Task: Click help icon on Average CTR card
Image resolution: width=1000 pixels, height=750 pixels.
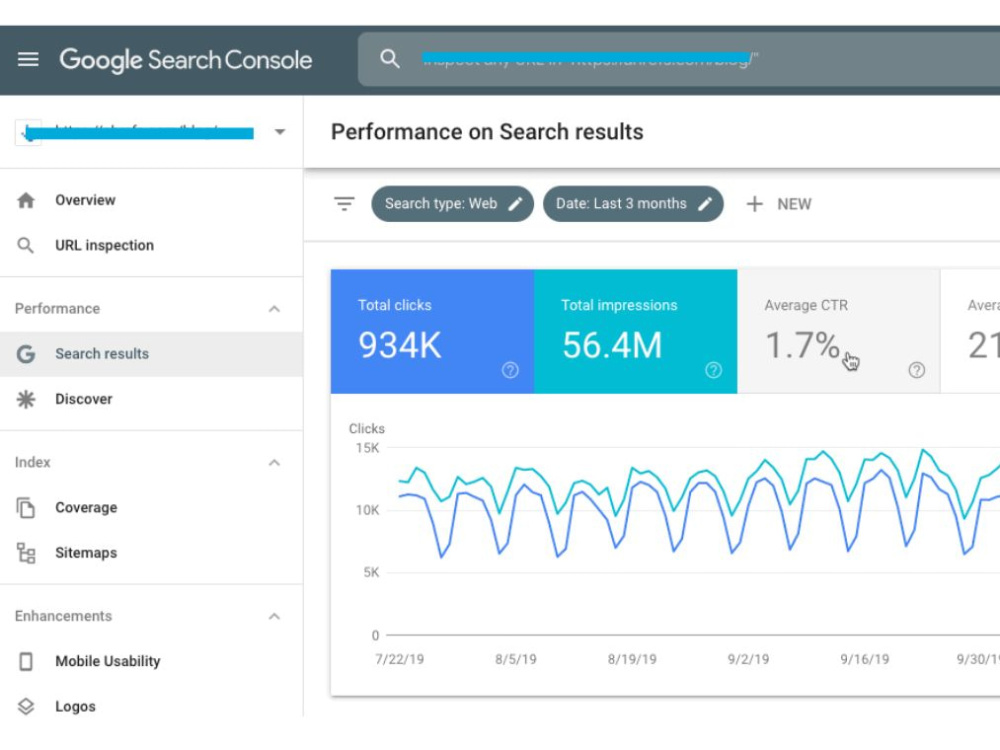Action: (x=916, y=370)
